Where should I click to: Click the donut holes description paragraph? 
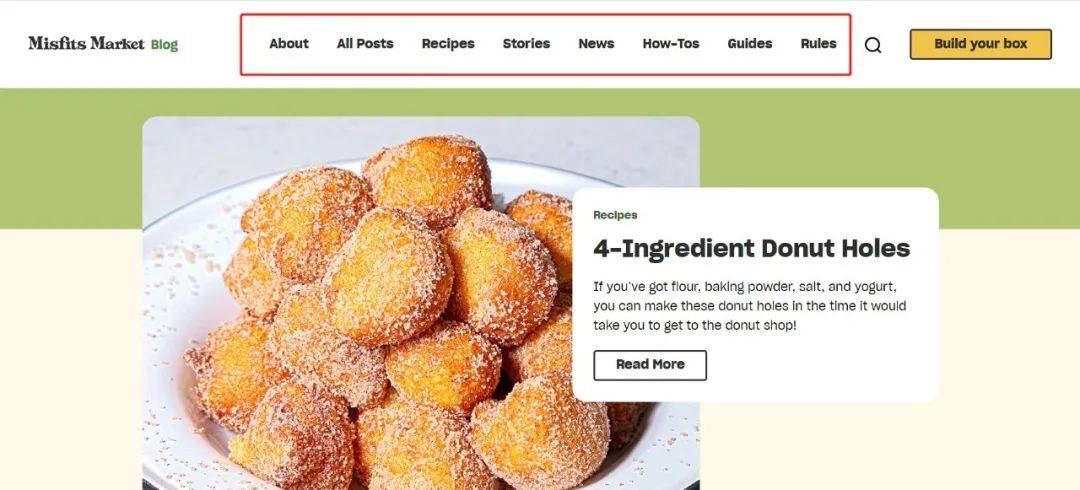click(749, 305)
